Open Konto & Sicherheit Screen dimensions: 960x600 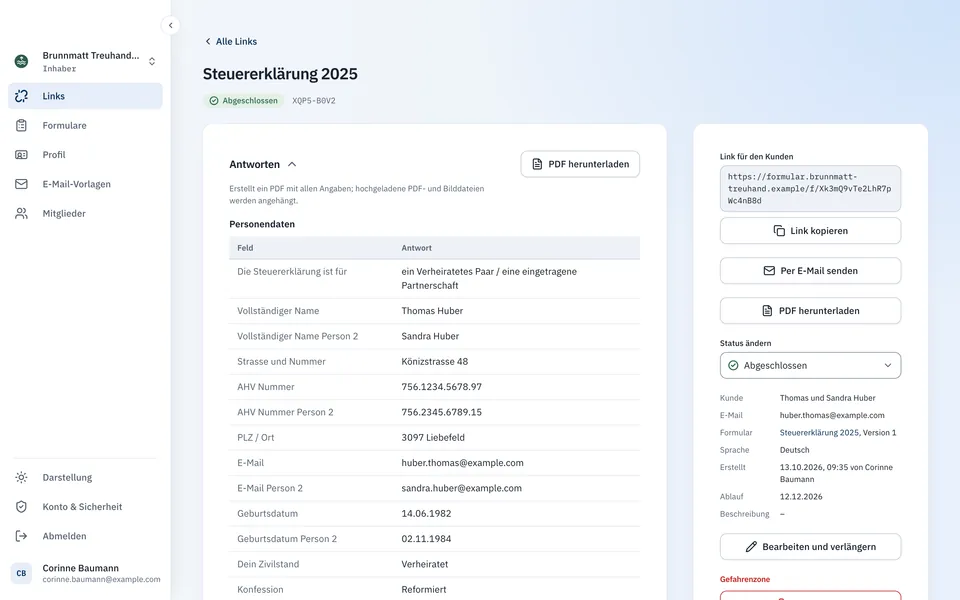(x=85, y=507)
